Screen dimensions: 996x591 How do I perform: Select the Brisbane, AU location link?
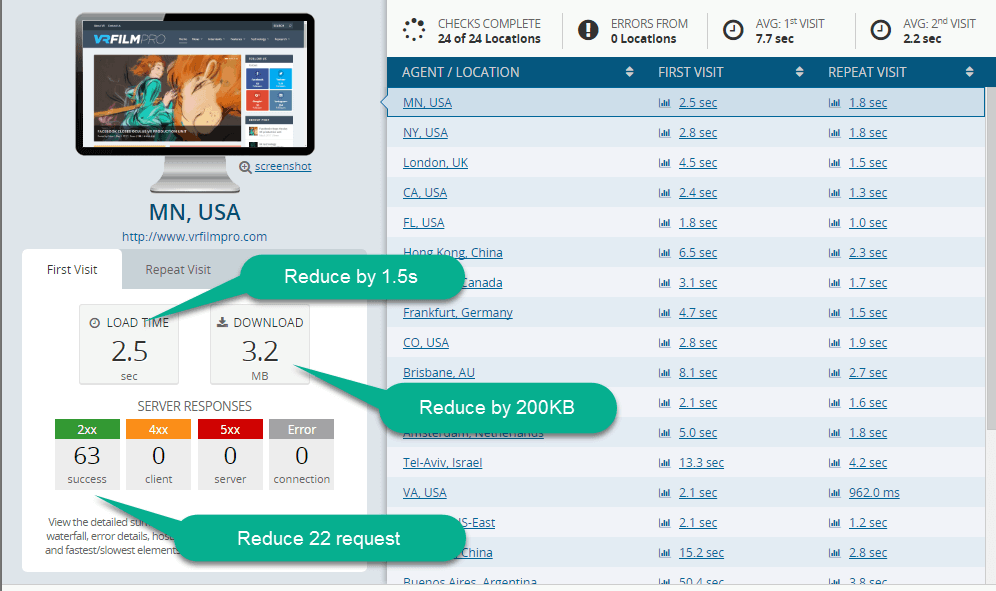coord(439,373)
